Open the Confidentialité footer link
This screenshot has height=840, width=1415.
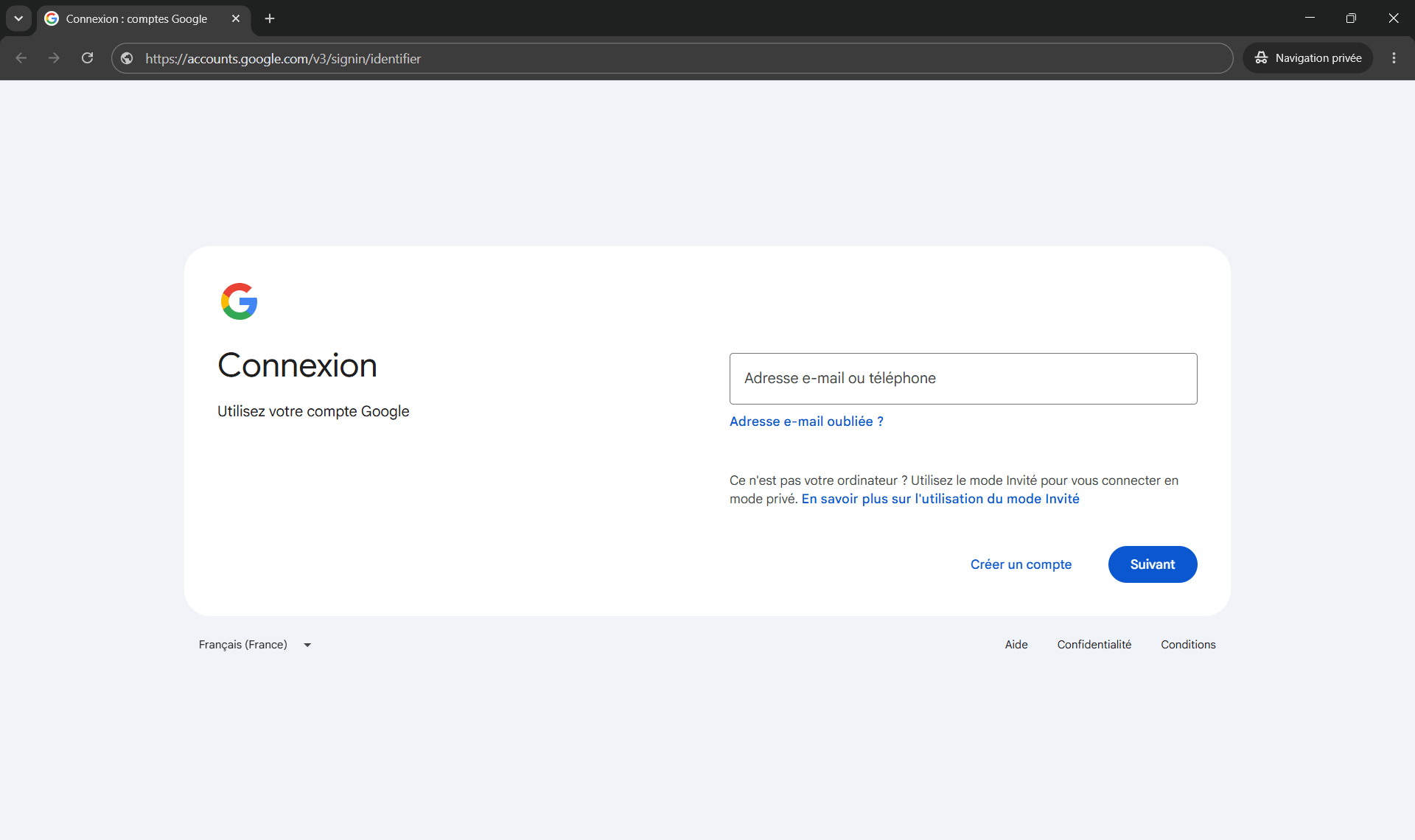1094,645
